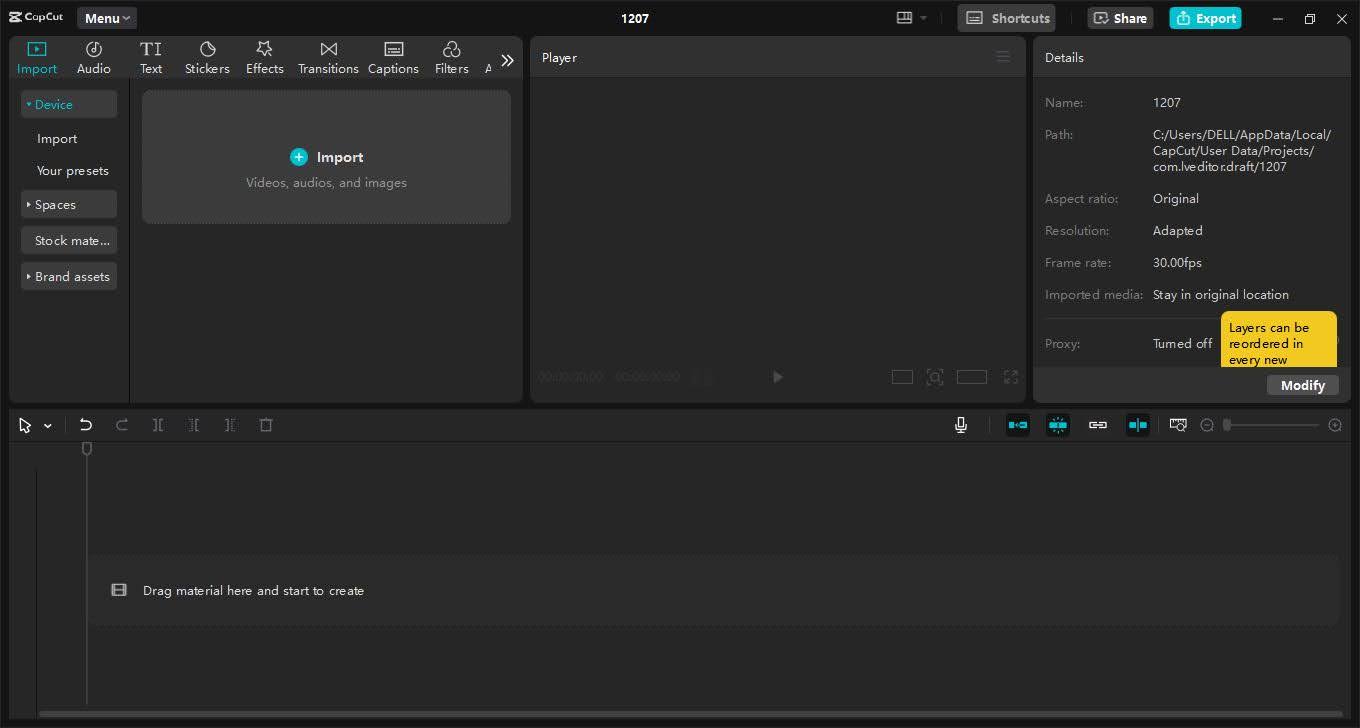Click the timeline cover settings icon
This screenshot has width=1360, height=728.
point(1178,425)
